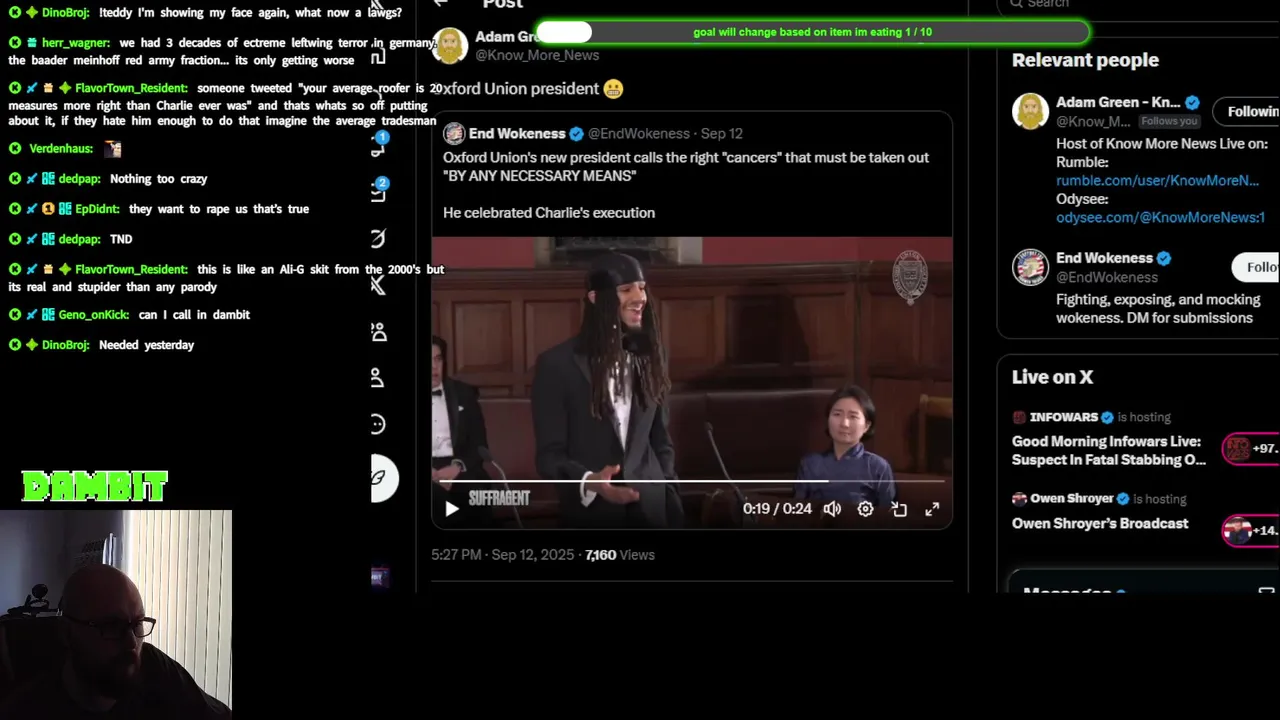Viewport: 1280px width, 720px height.
Task: Open Adam Green post author avatar
Action: coord(450,45)
